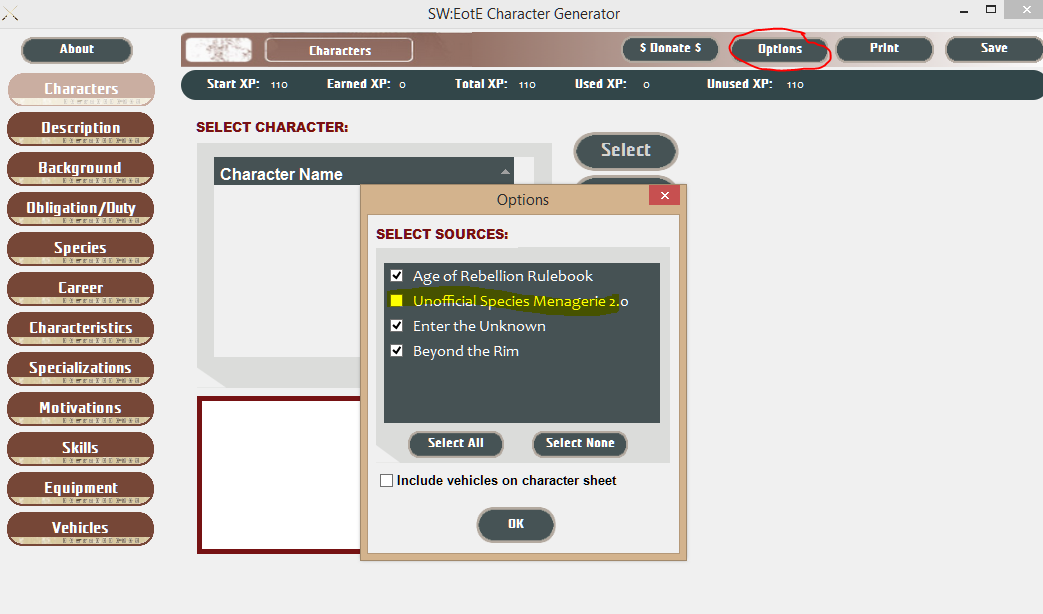The height and width of the screenshot is (614, 1043).
Task: Uncheck Enter the Unknown source
Action: point(396,326)
